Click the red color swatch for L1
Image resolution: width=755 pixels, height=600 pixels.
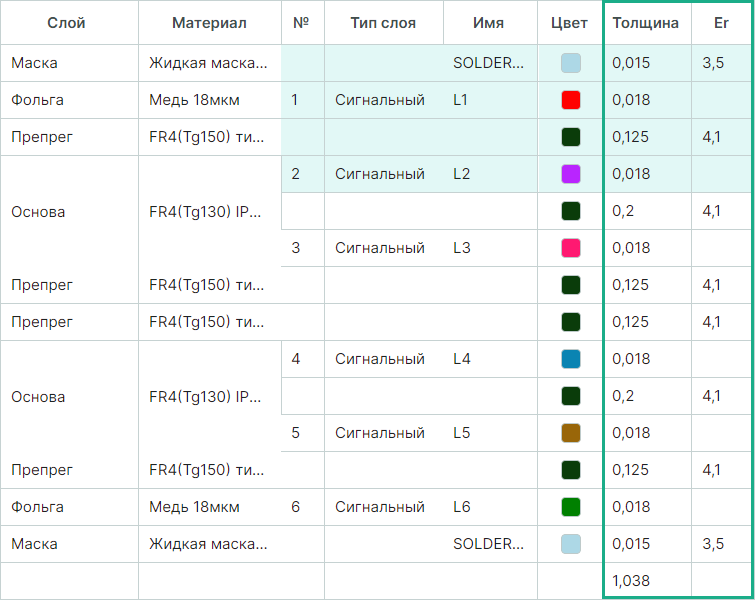(x=571, y=100)
